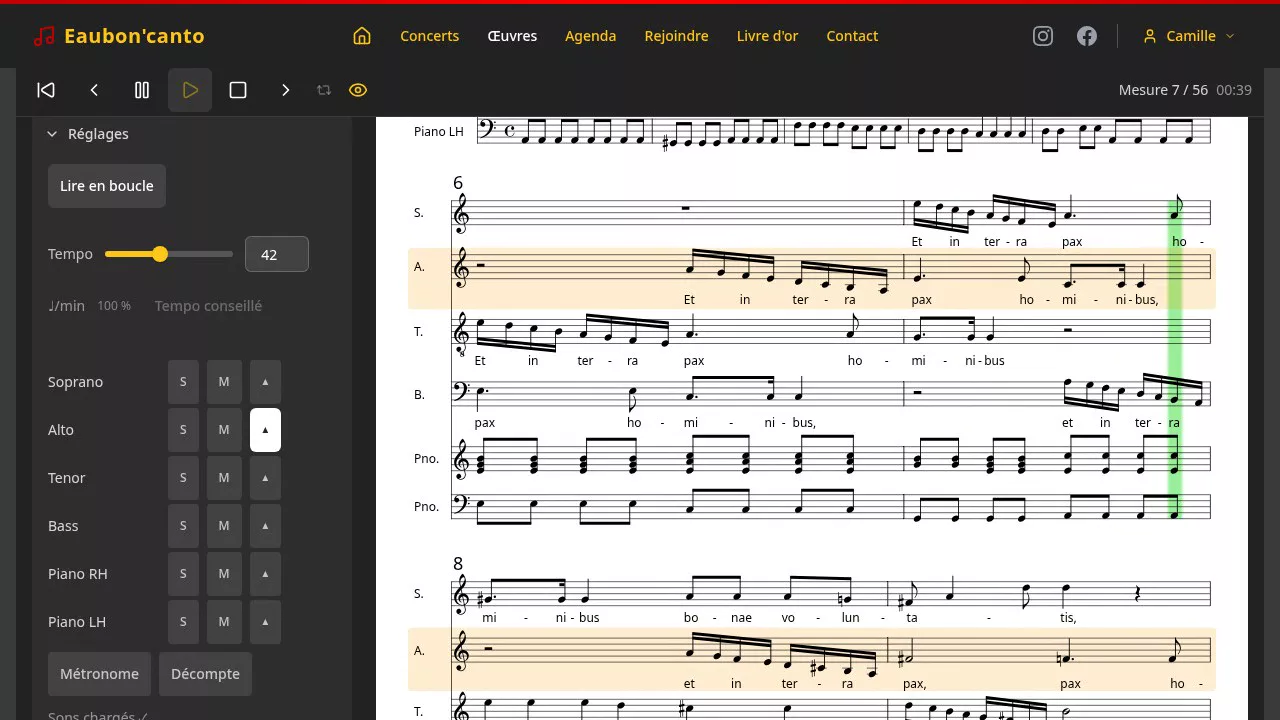Mute the Tenor voice

click(x=224, y=478)
